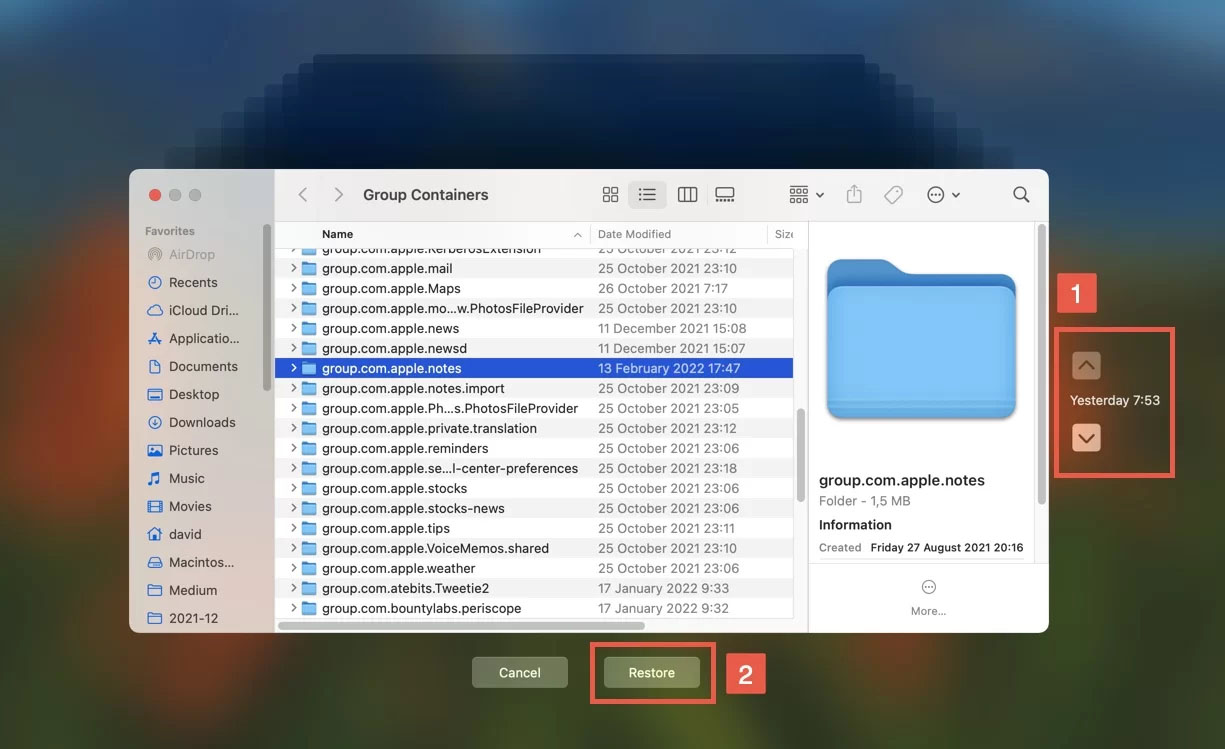Click the More ellipsis icon in the preview pane
The width and height of the screenshot is (1225, 749).
pyautogui.click(x=928, y=587)
